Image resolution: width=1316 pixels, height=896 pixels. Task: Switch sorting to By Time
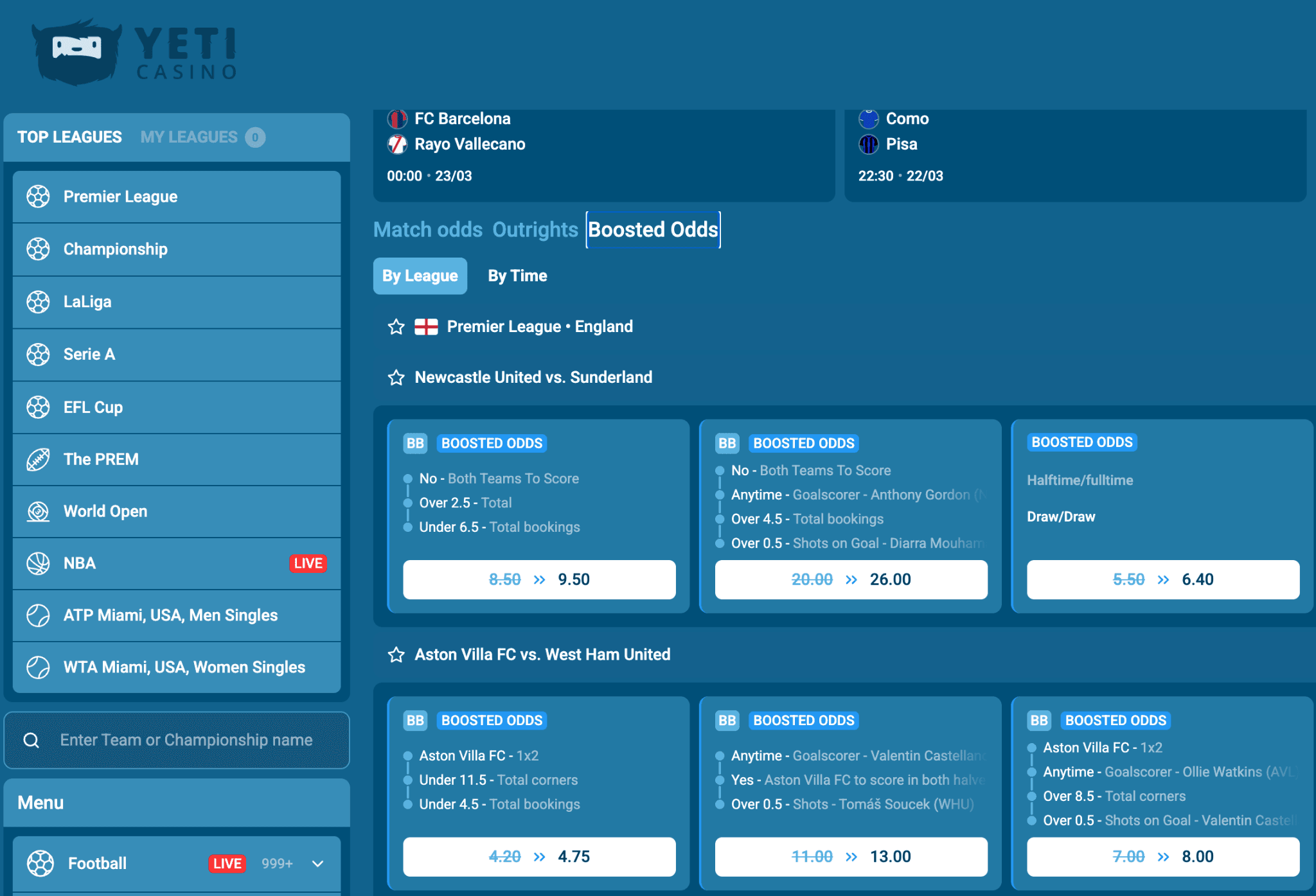(517, 276)
